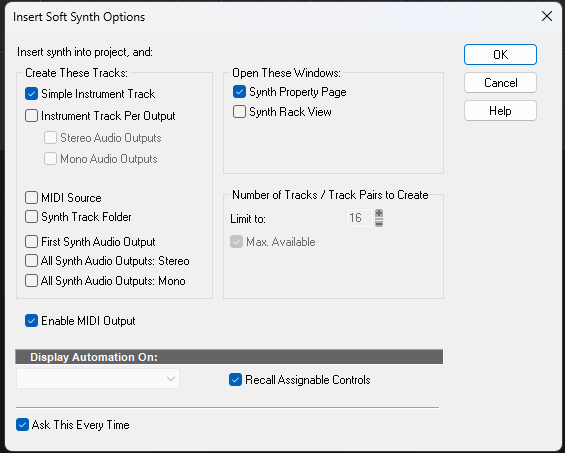565x453 pixels.
Task: Close the Insert Soft Synth Options dialog
Action: 547,16
